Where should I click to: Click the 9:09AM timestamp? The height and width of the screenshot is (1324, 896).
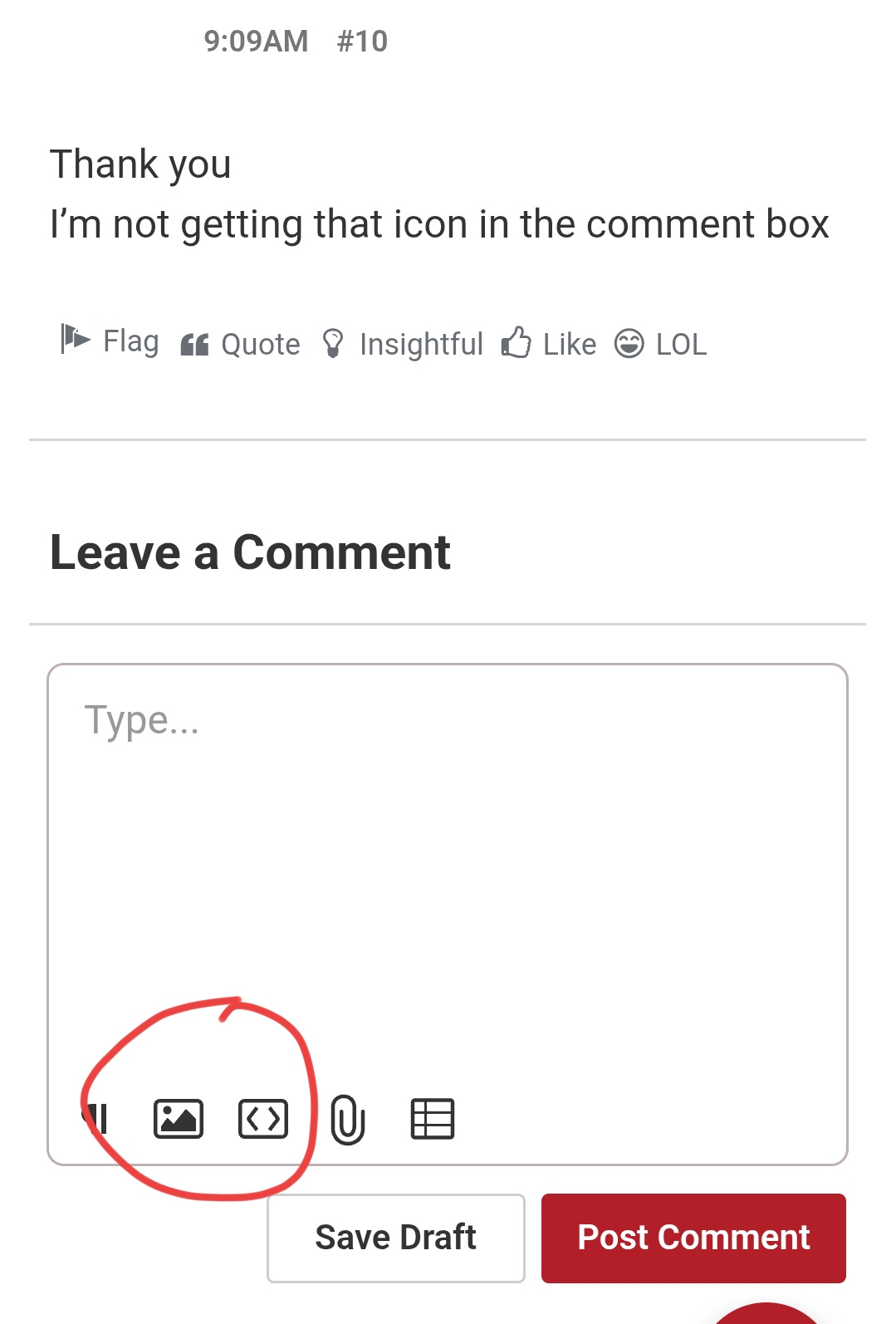click(256, 41)
